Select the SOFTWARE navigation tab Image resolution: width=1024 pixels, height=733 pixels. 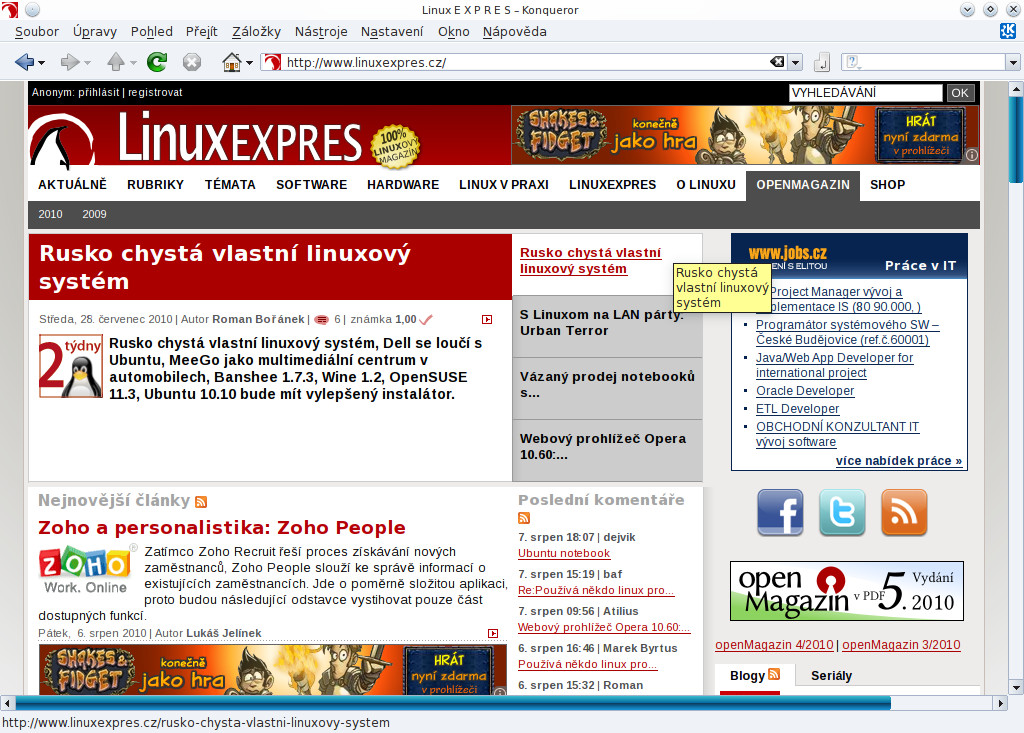312,185
